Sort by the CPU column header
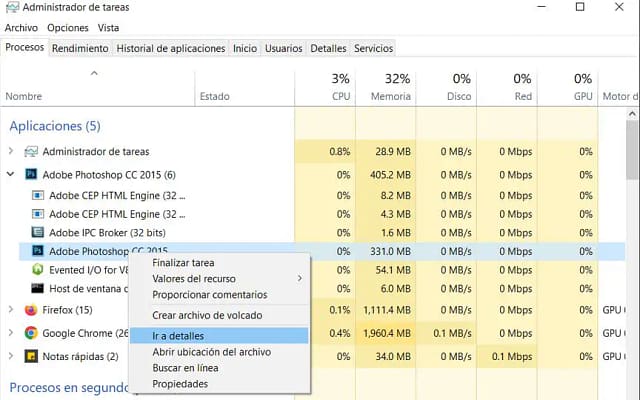 tap(325, 87)
